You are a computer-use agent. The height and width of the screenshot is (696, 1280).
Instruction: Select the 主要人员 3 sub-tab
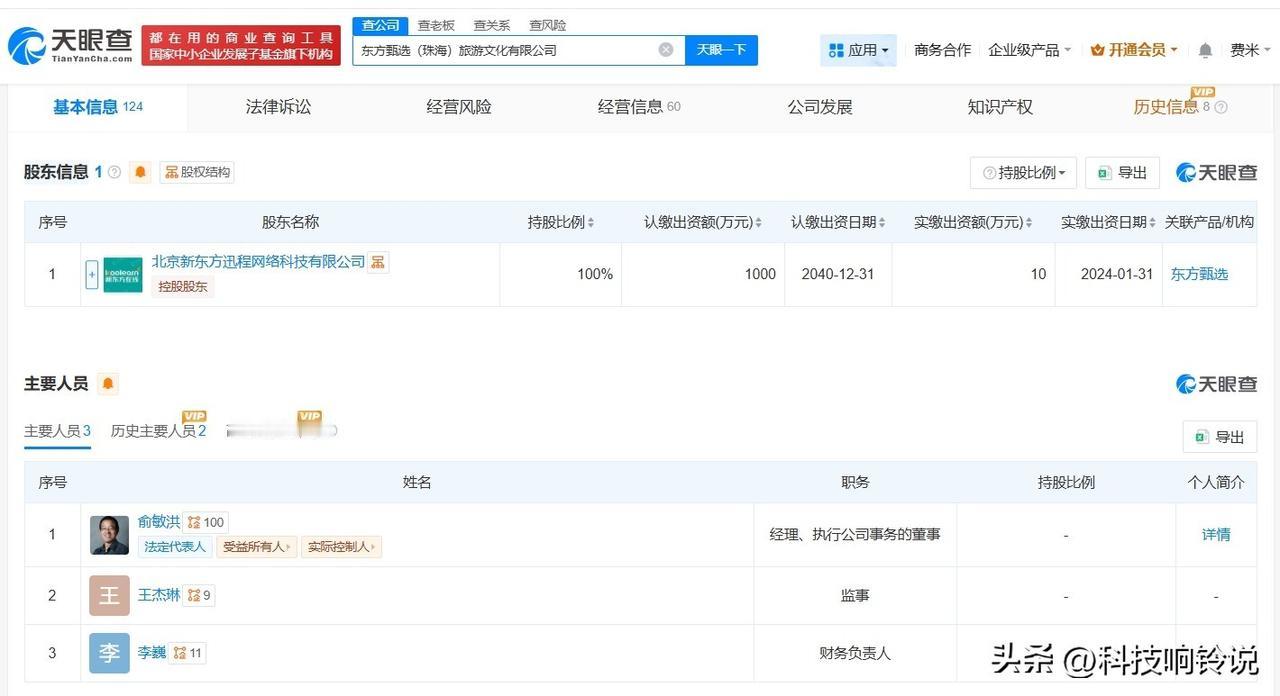57,431
